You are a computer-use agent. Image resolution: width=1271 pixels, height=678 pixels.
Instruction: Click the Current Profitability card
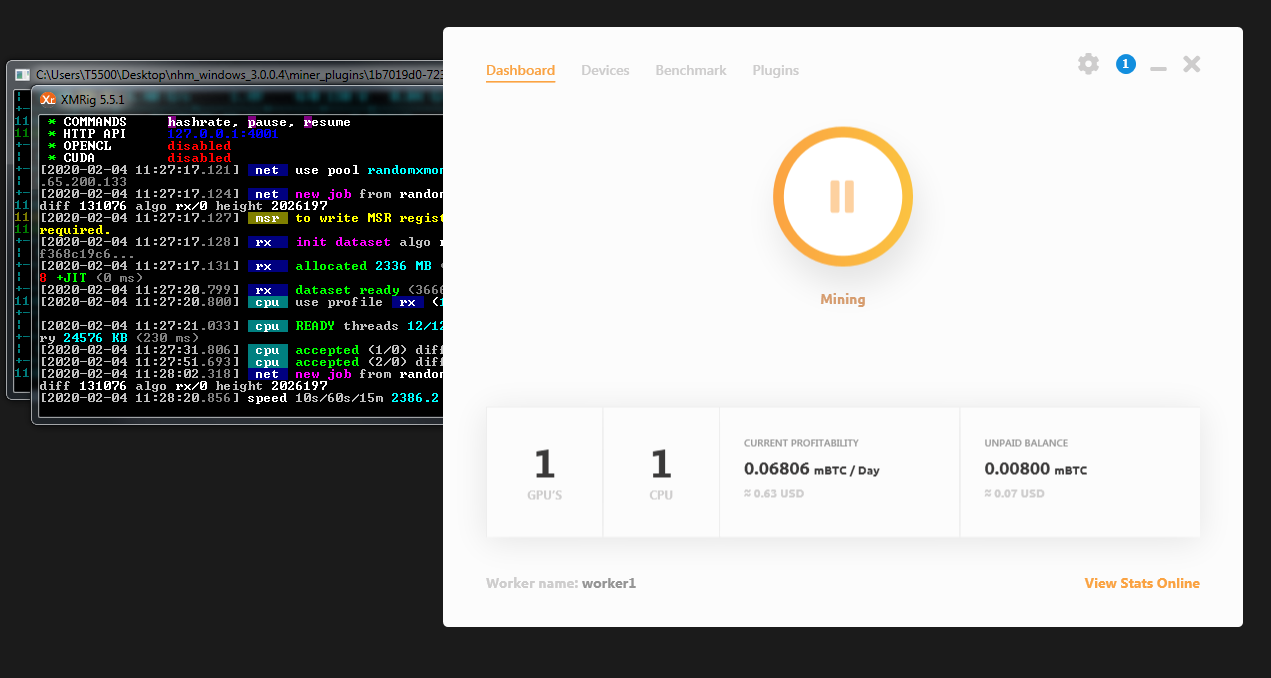click(x=839, y=471)
